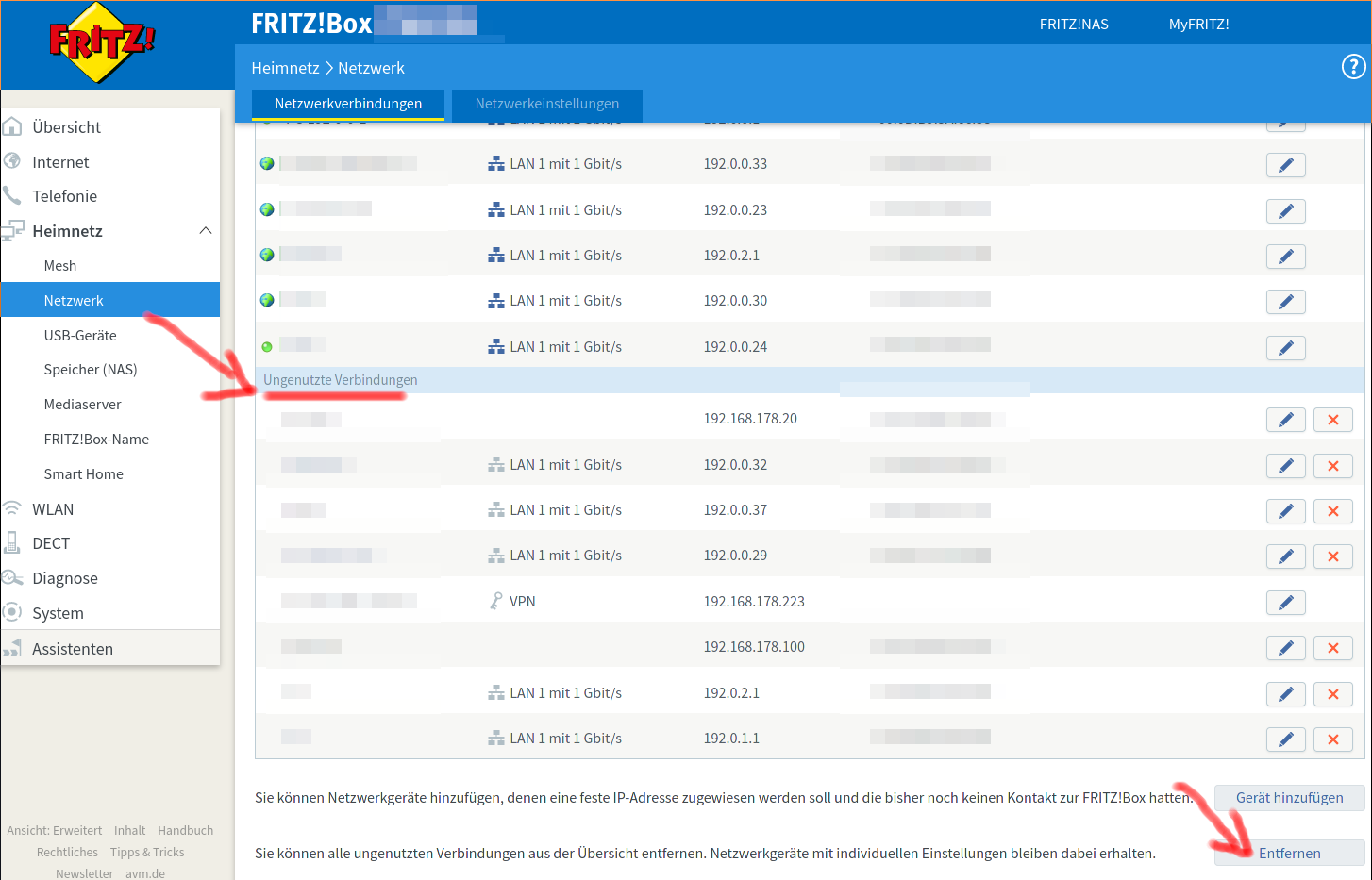Viewport: 1372px width, 880px height.
Task: Edit the second 192.0.2.1 unused connection
Action: click(1285, 694)
